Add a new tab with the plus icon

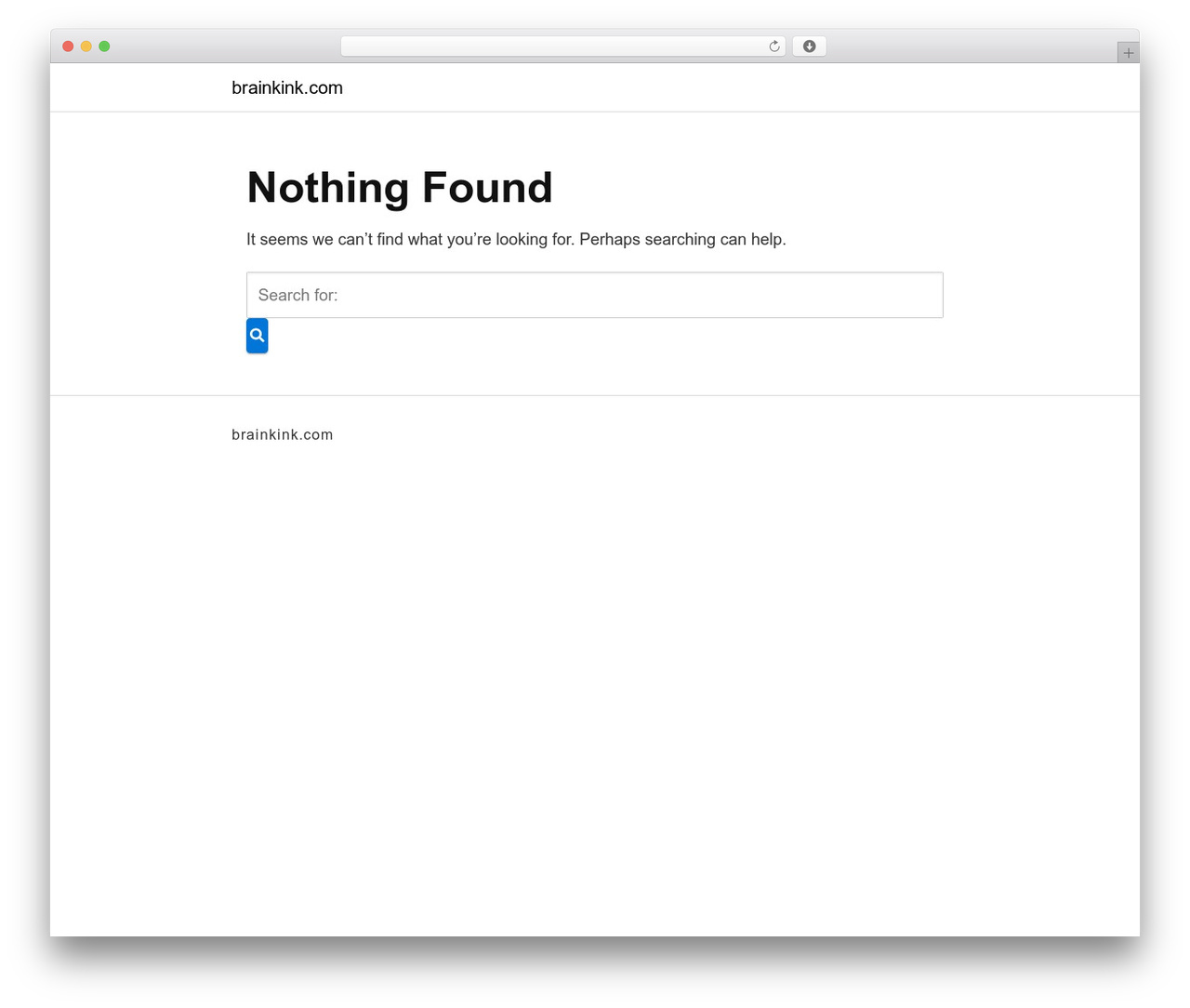point(1128,53)
